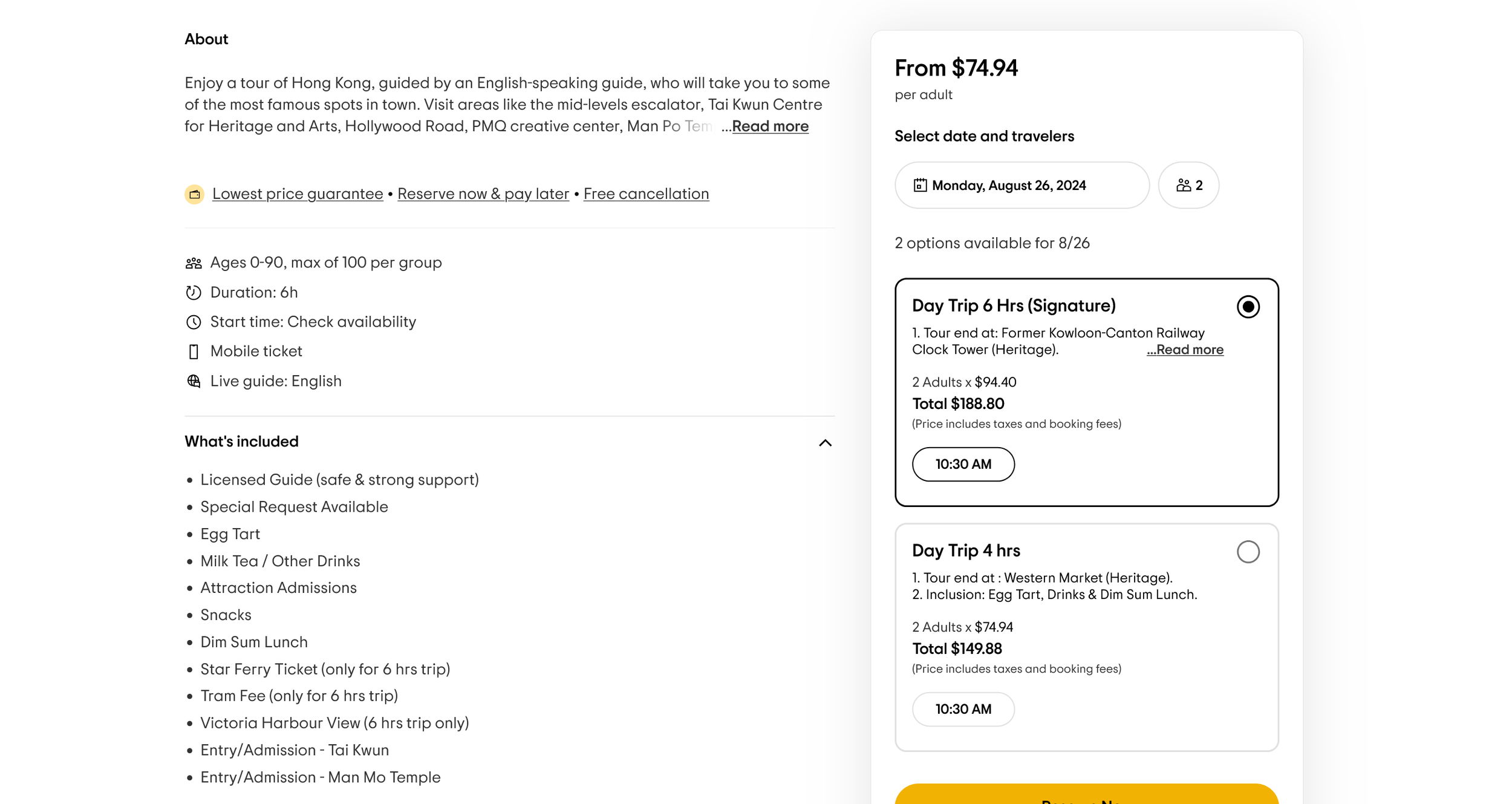Click the calendar icon in date picker
The image size is (1512, 804).
(x=920, y=185)
